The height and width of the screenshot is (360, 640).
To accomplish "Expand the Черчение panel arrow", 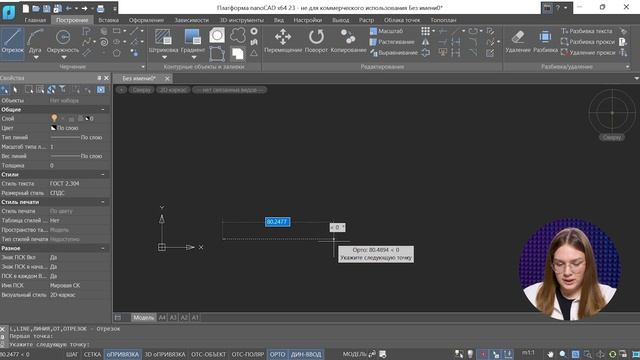I will 143,67.
